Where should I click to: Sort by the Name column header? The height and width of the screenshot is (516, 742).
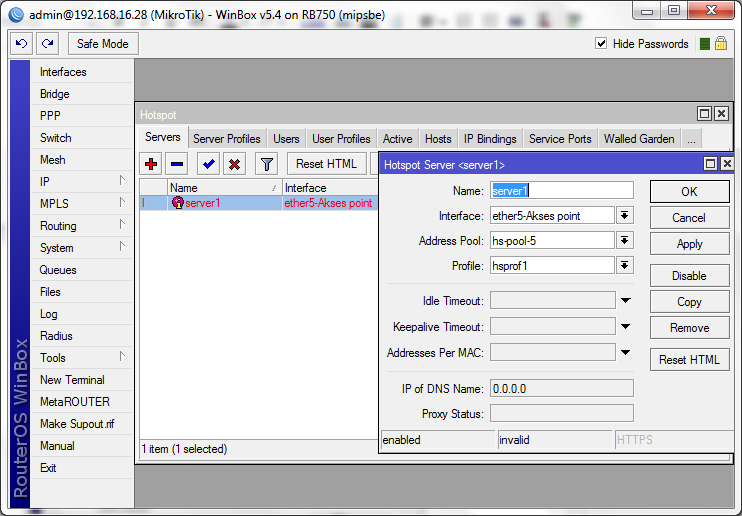[x=224, y=188]
